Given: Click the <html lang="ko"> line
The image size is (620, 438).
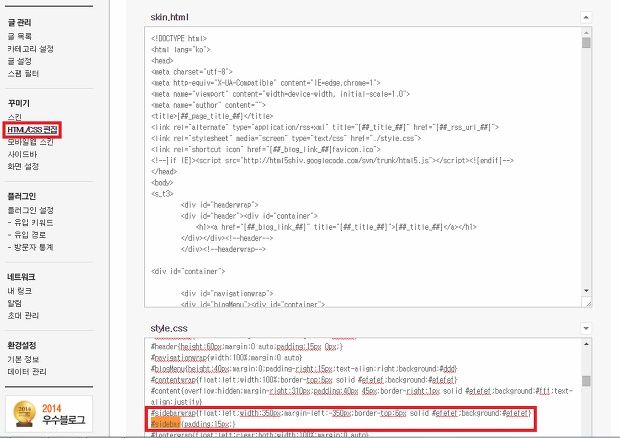Looking at the screenshot, I should 181,49.
